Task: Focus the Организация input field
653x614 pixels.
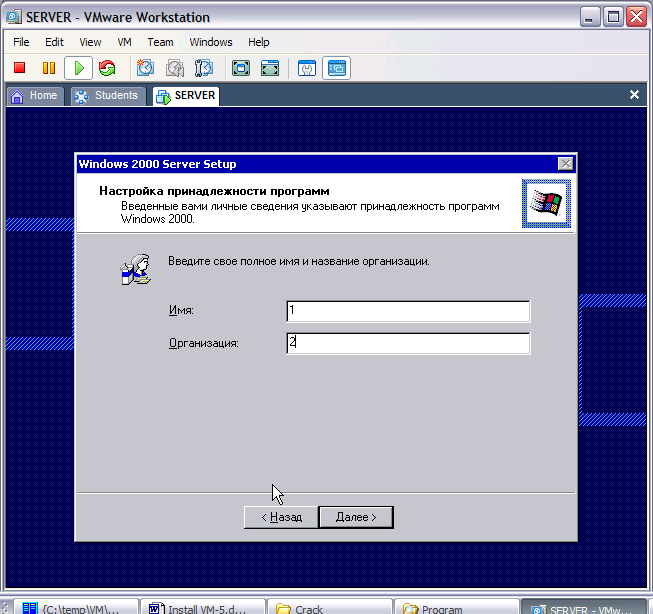Action: (x=408, y=343)
